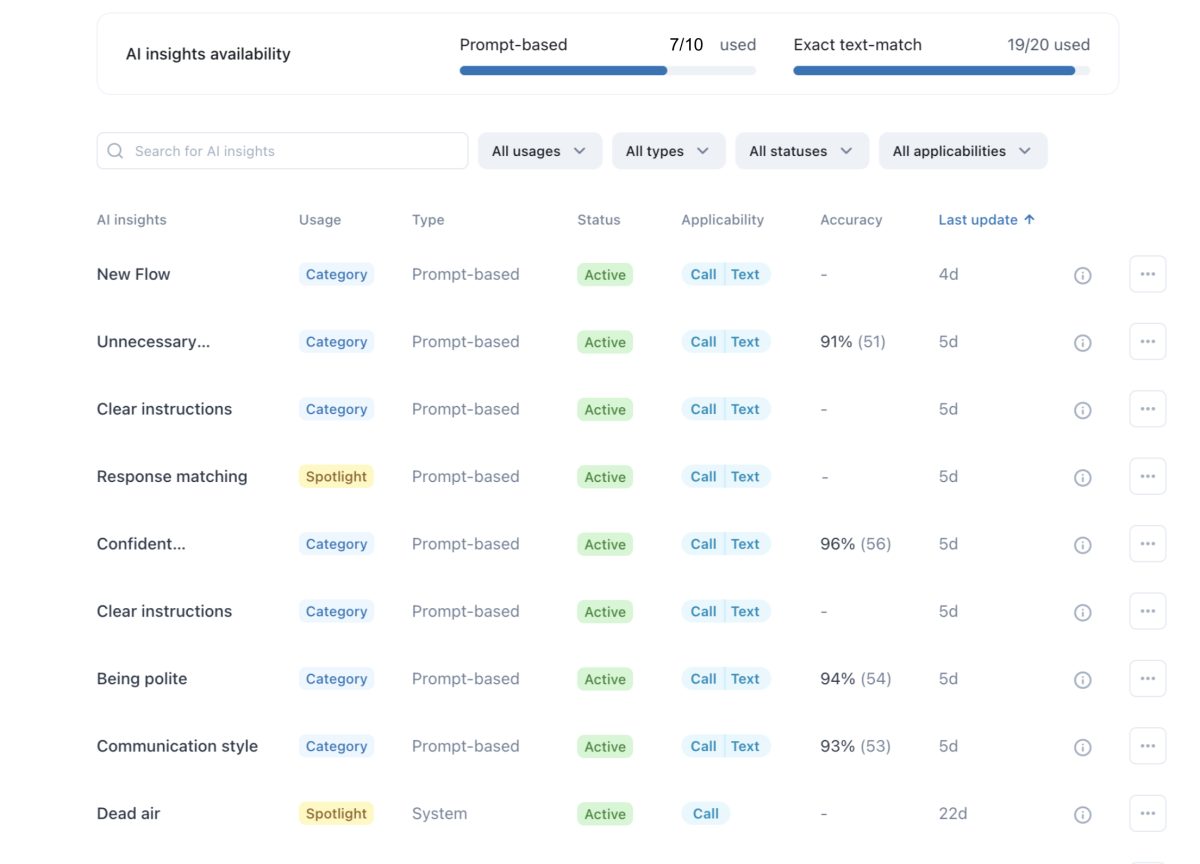Click the Status column header
The height and width of the screenshot is (864, 1200).
pyautogui.click(x=599, y=220)
